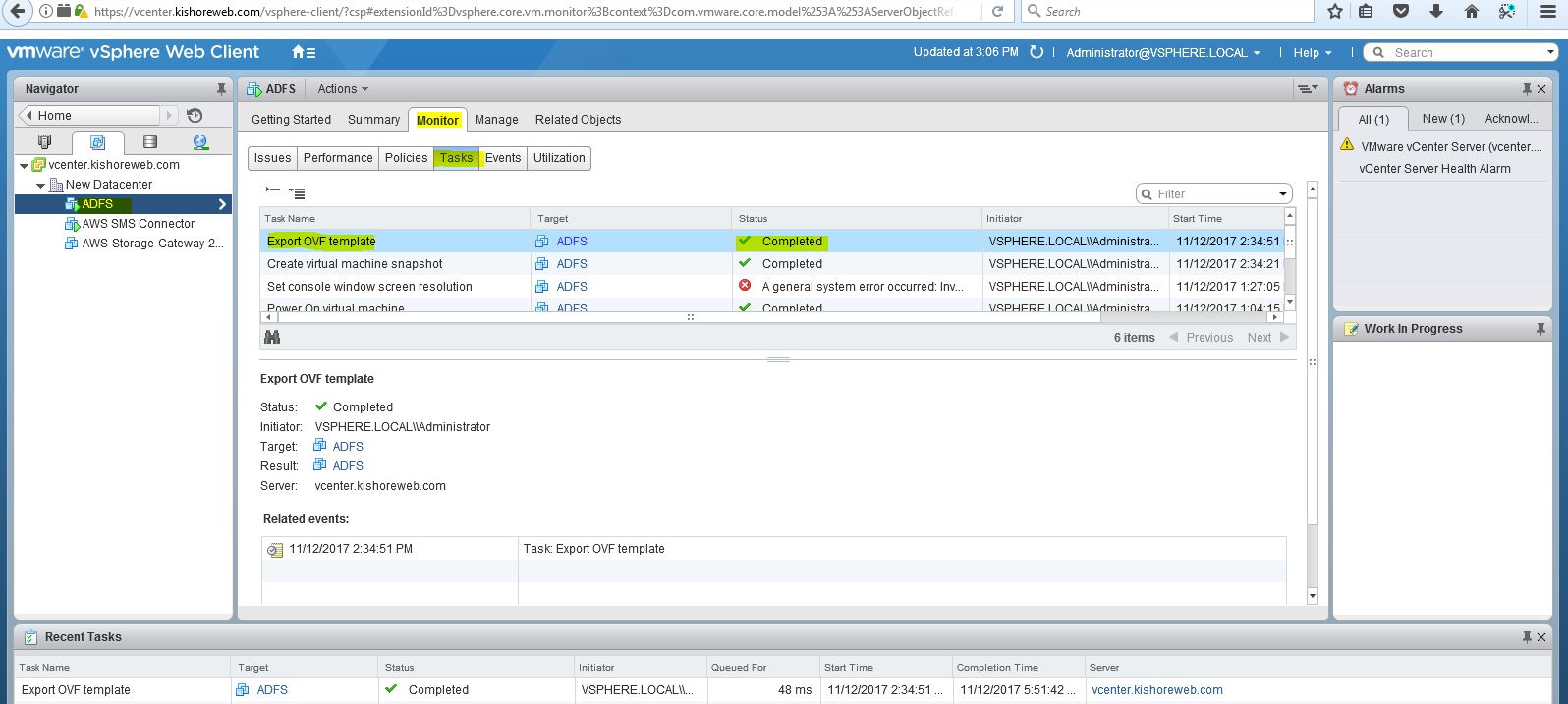Click the red error icon in Status column
Screen dimensions: 1568x704
(x=745, y=286)
